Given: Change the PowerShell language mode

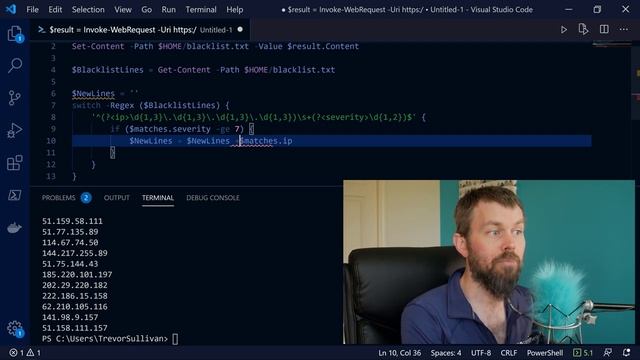Looking at the screenshot, I should coord(544,353).
